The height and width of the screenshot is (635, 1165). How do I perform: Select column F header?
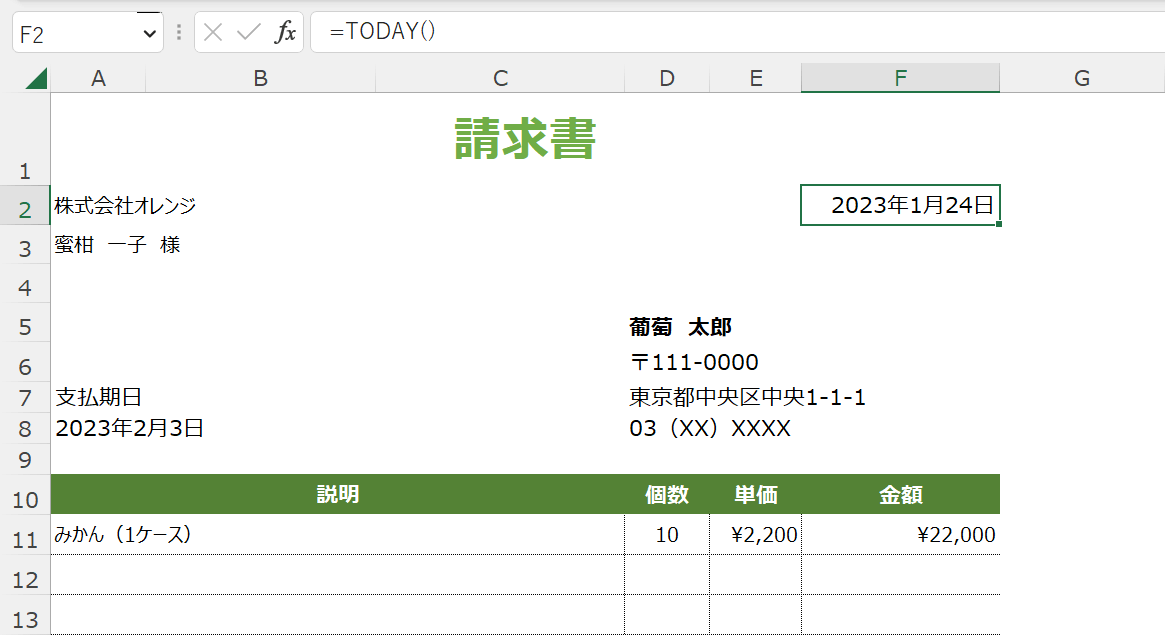point(900,79)
